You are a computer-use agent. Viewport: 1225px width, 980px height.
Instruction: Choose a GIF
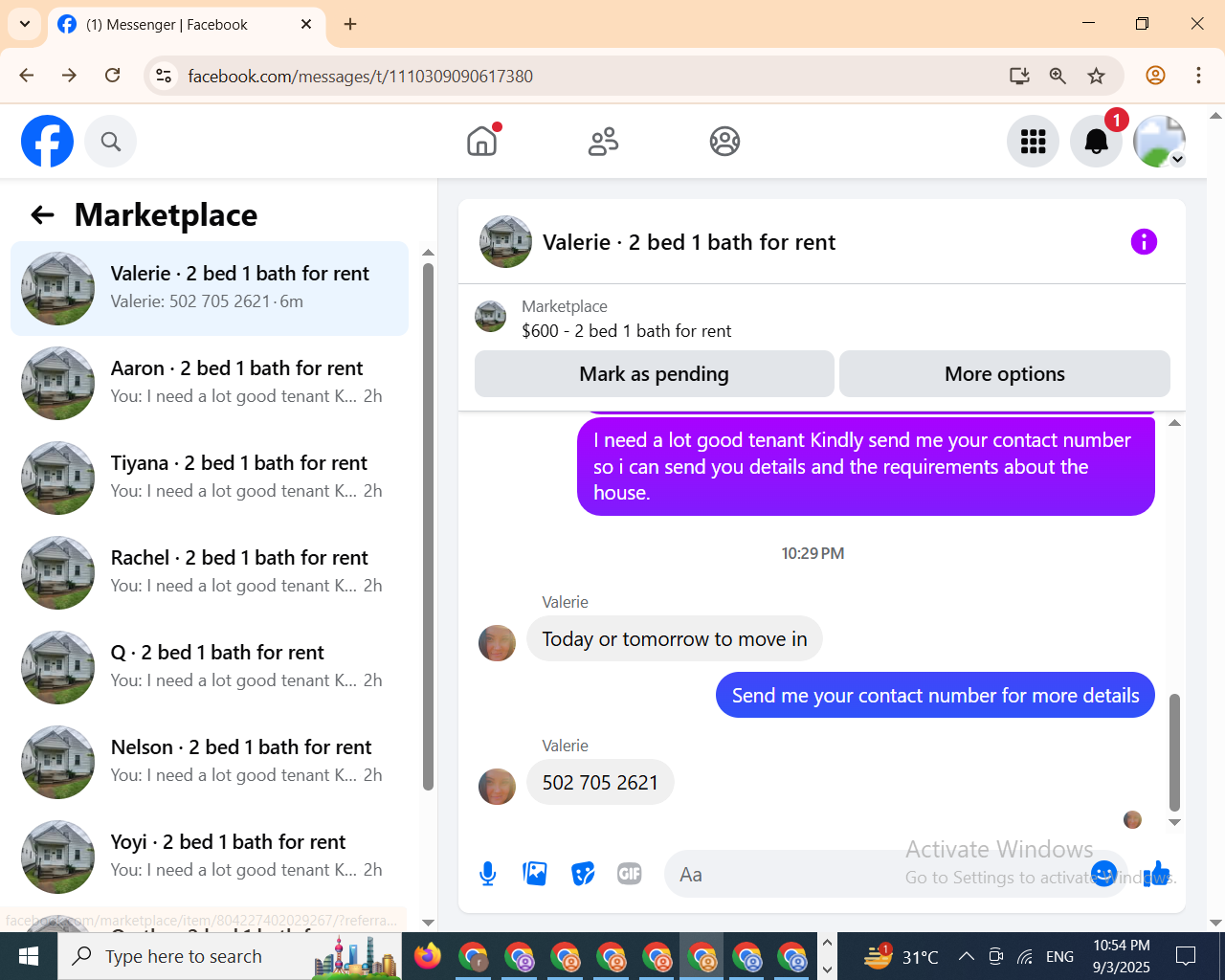(630, 874)
